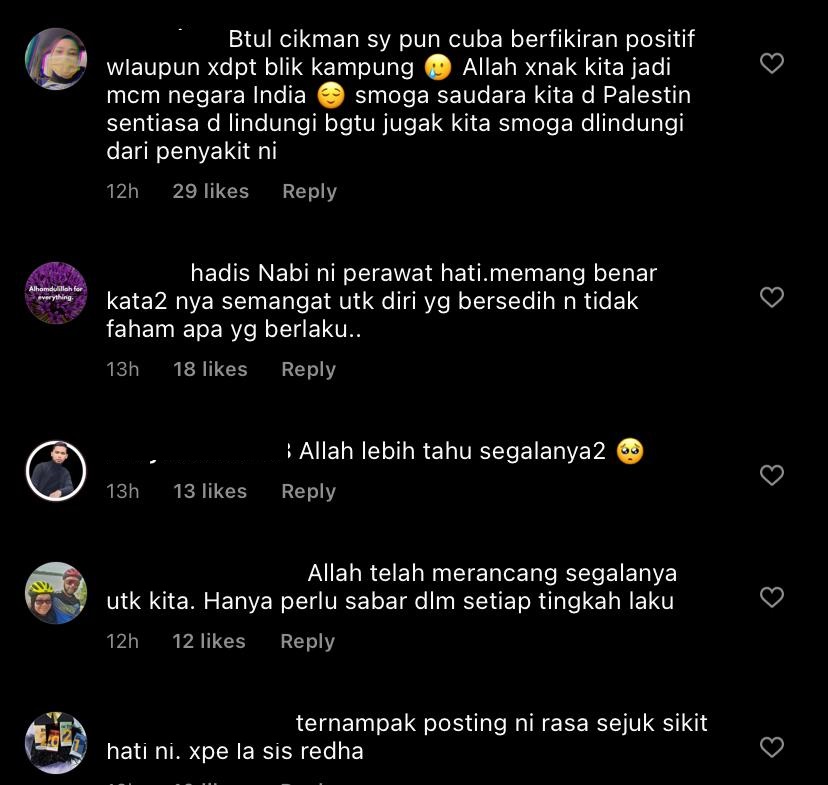Open the 13 likes list
This screenshot has width=828, height=785.
[x=210, y=491]
